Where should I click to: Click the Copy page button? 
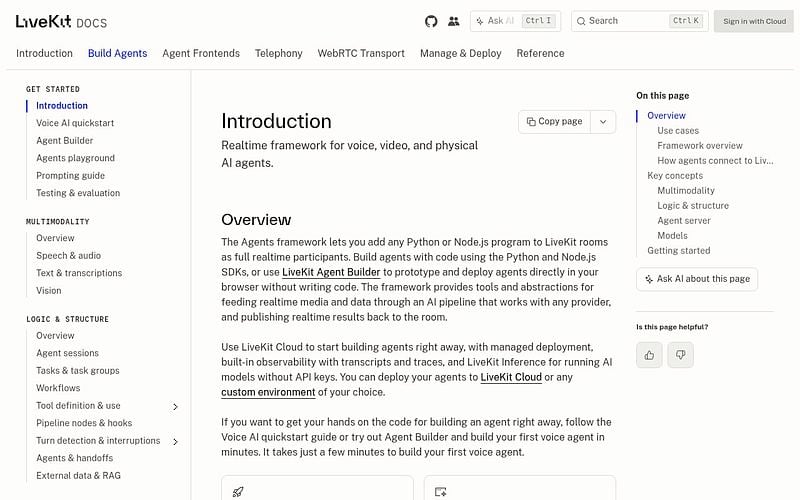coord(555,121)
